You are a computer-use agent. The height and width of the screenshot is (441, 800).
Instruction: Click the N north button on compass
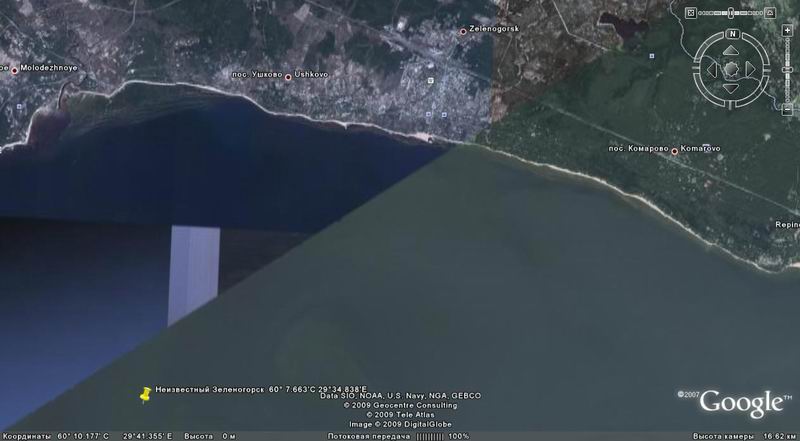coord(732,33)
